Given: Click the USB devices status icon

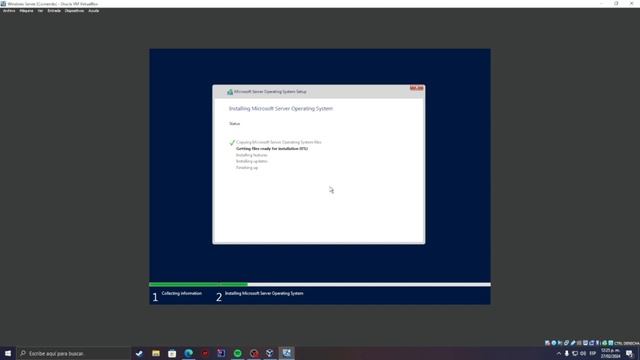Looking at the screenshot, I should [573, 343].
